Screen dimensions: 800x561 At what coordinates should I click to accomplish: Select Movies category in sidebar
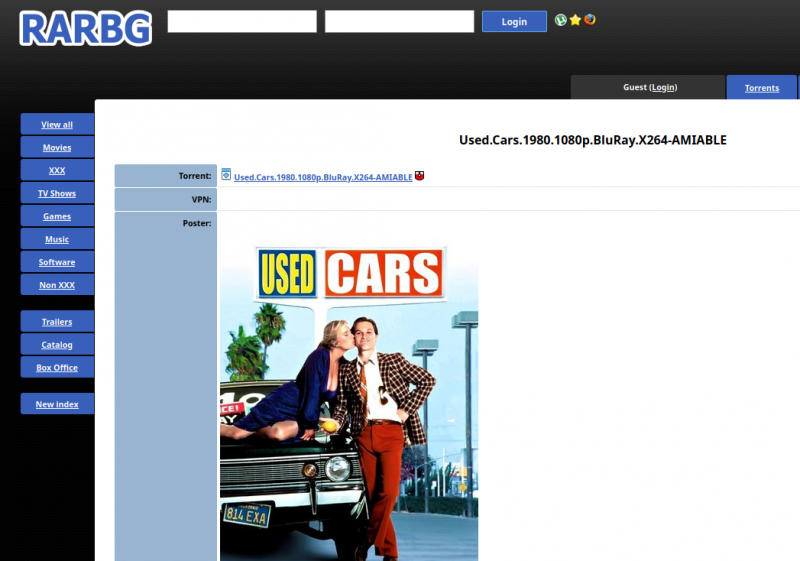tap(57, 147)
